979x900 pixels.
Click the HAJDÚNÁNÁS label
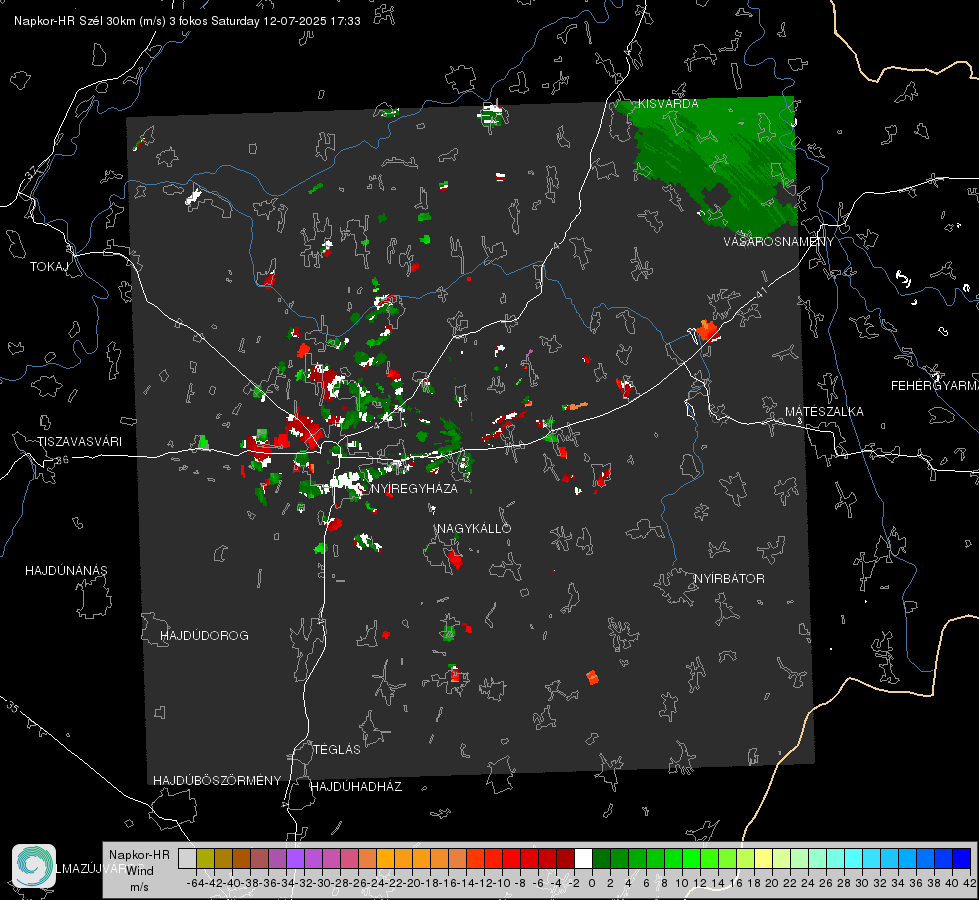pyautogui.click(x=66, y=571)
